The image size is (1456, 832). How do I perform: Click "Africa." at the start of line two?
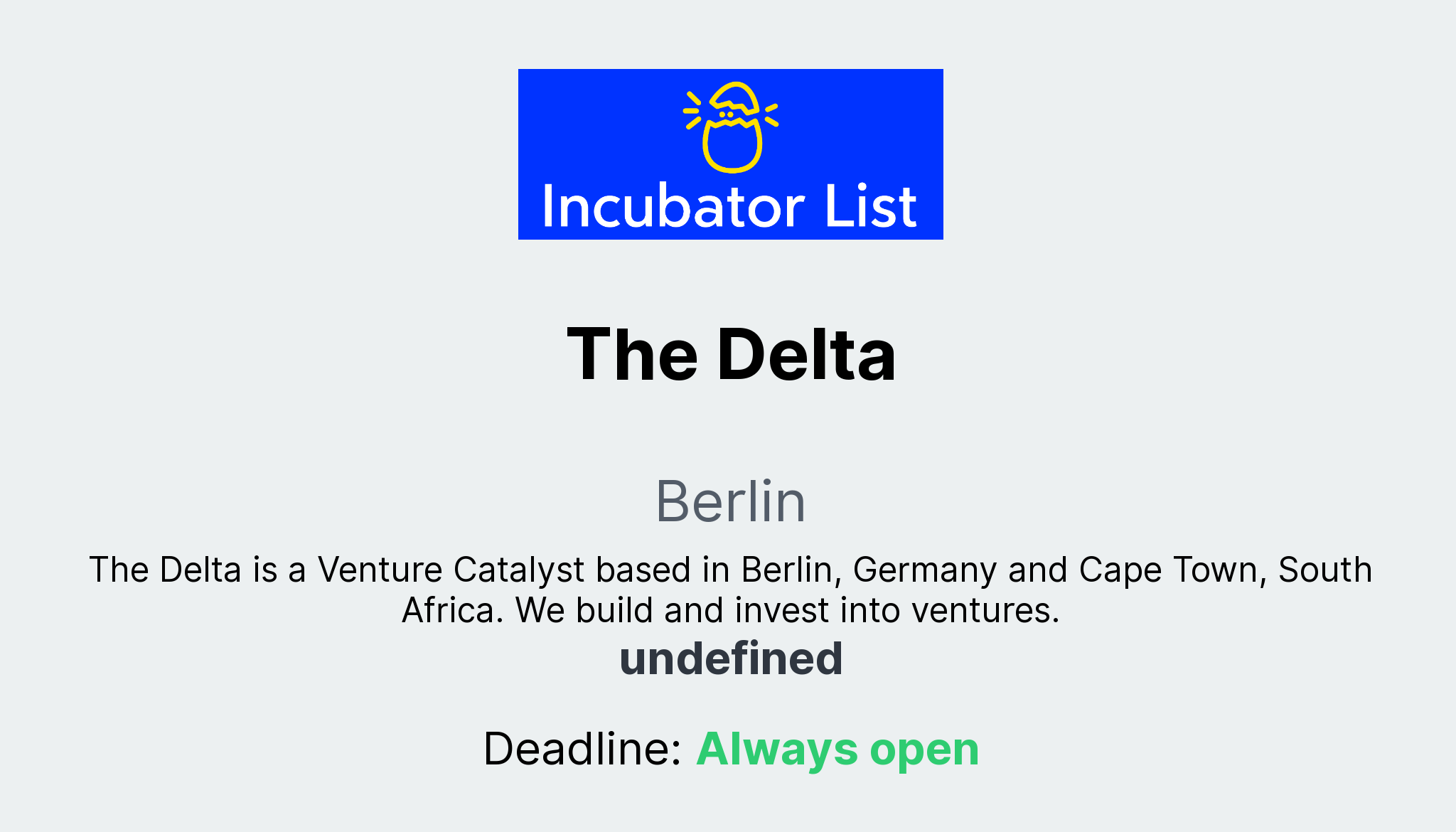(x=452, y=610)
